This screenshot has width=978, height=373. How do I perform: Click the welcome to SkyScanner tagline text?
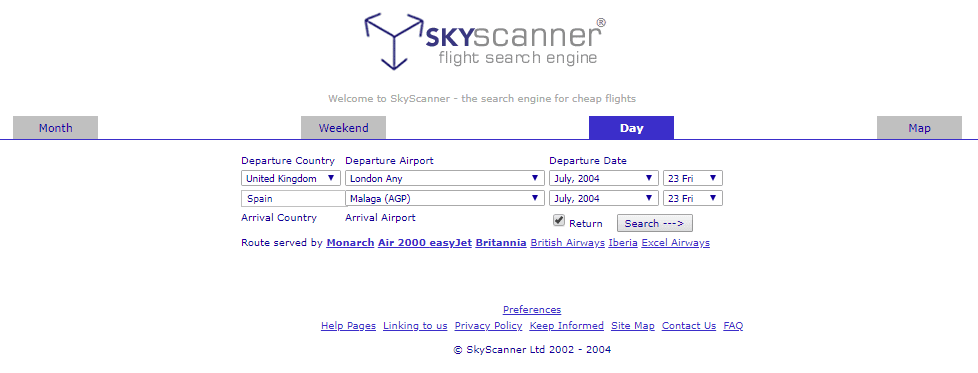click(x=482, y=99)
